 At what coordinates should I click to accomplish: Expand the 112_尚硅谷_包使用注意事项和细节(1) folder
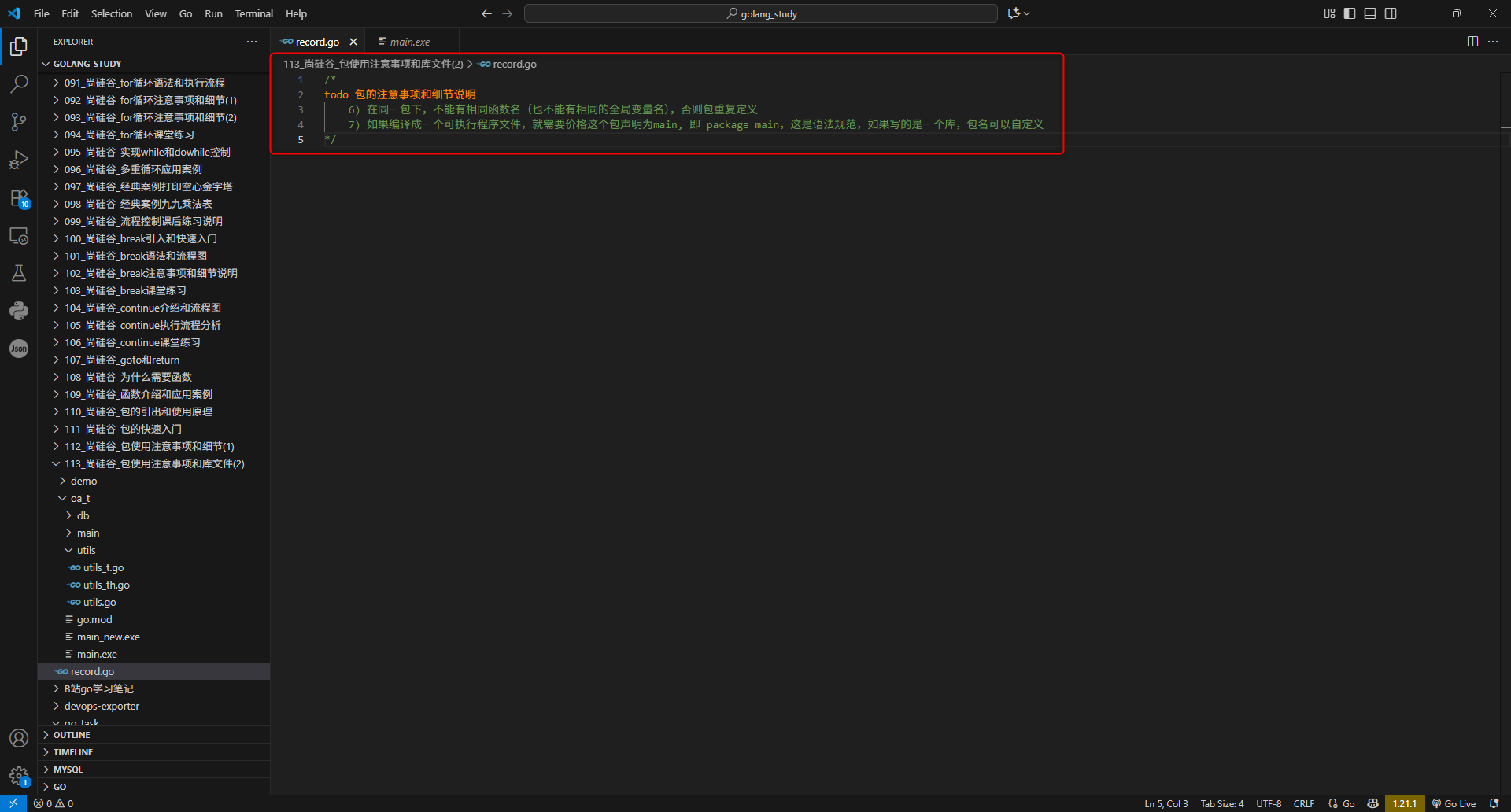coord(153,446)
